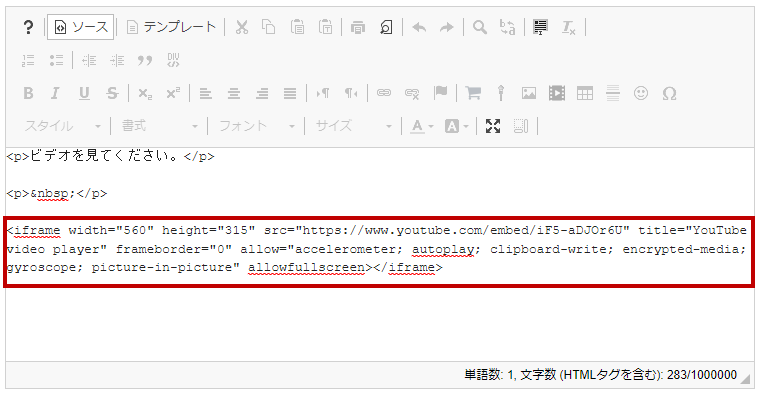The width and height of the screenshot is (759, 393).
Task: Click the Unlink icon
Action: [x=412, y=93]
